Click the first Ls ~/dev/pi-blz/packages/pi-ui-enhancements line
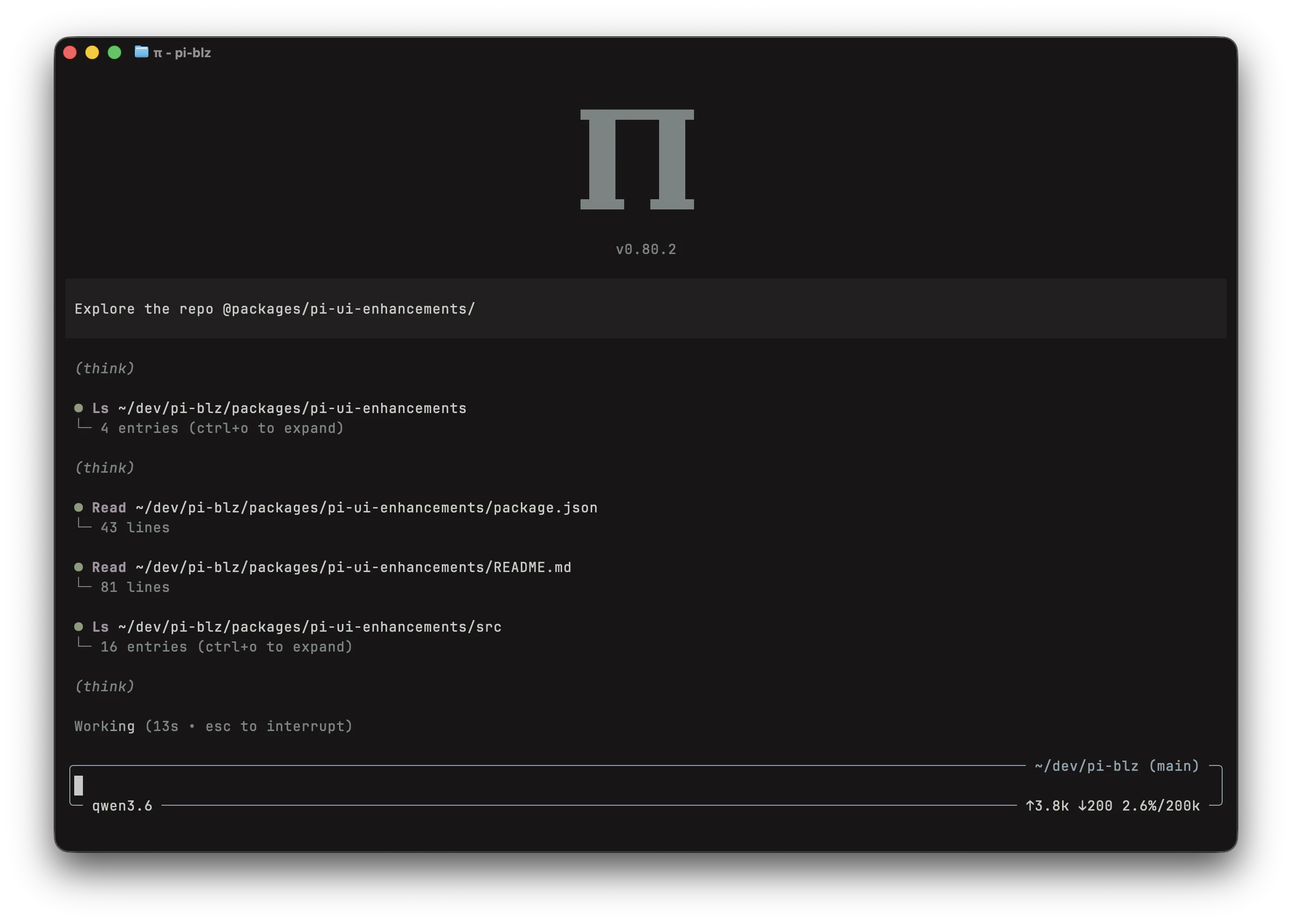The image size is (1292, 924). tap(279, 408)
